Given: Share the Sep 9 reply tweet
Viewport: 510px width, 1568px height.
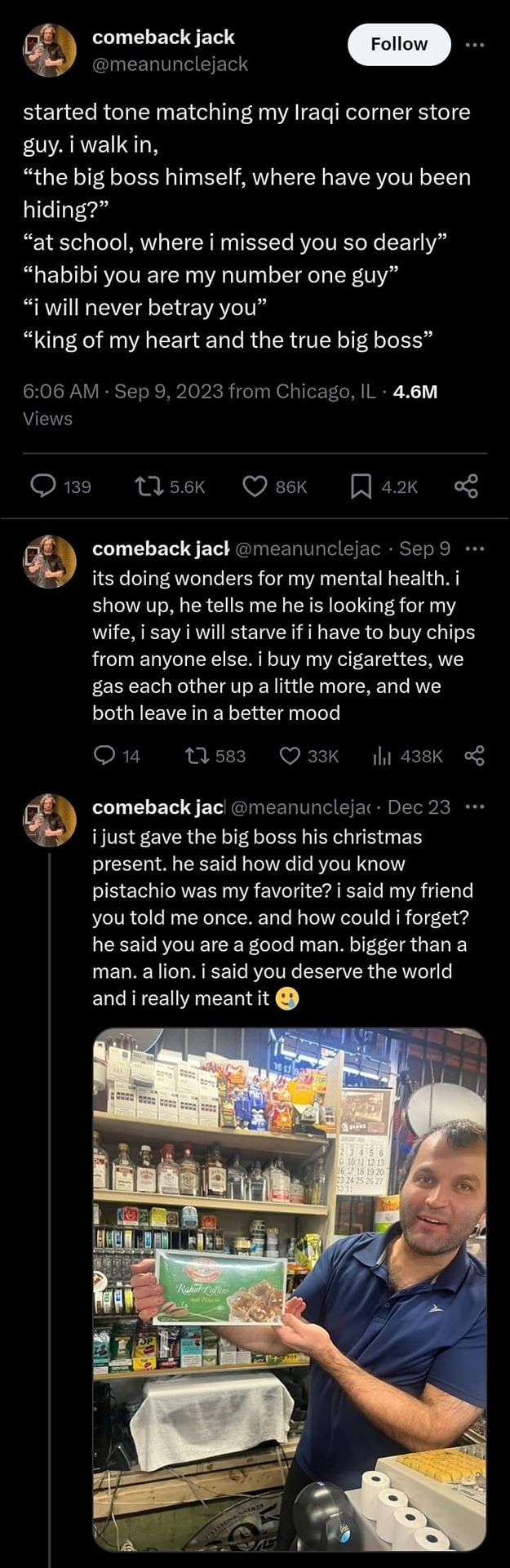Looking at the screenshot, I should coord(474,756).
